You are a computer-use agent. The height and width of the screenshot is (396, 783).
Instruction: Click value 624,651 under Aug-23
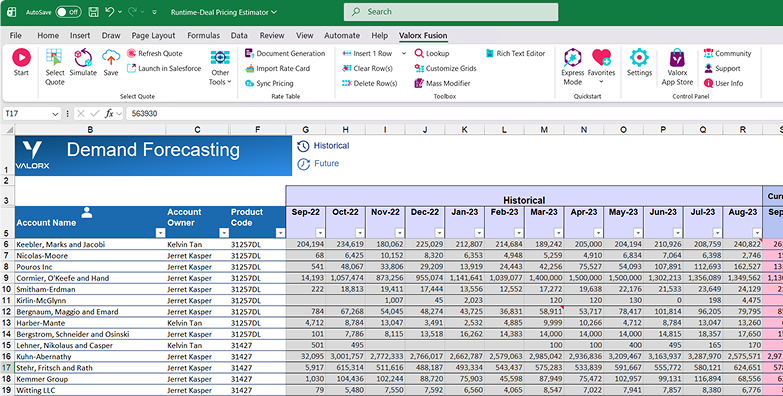click(x=743, y=368)
